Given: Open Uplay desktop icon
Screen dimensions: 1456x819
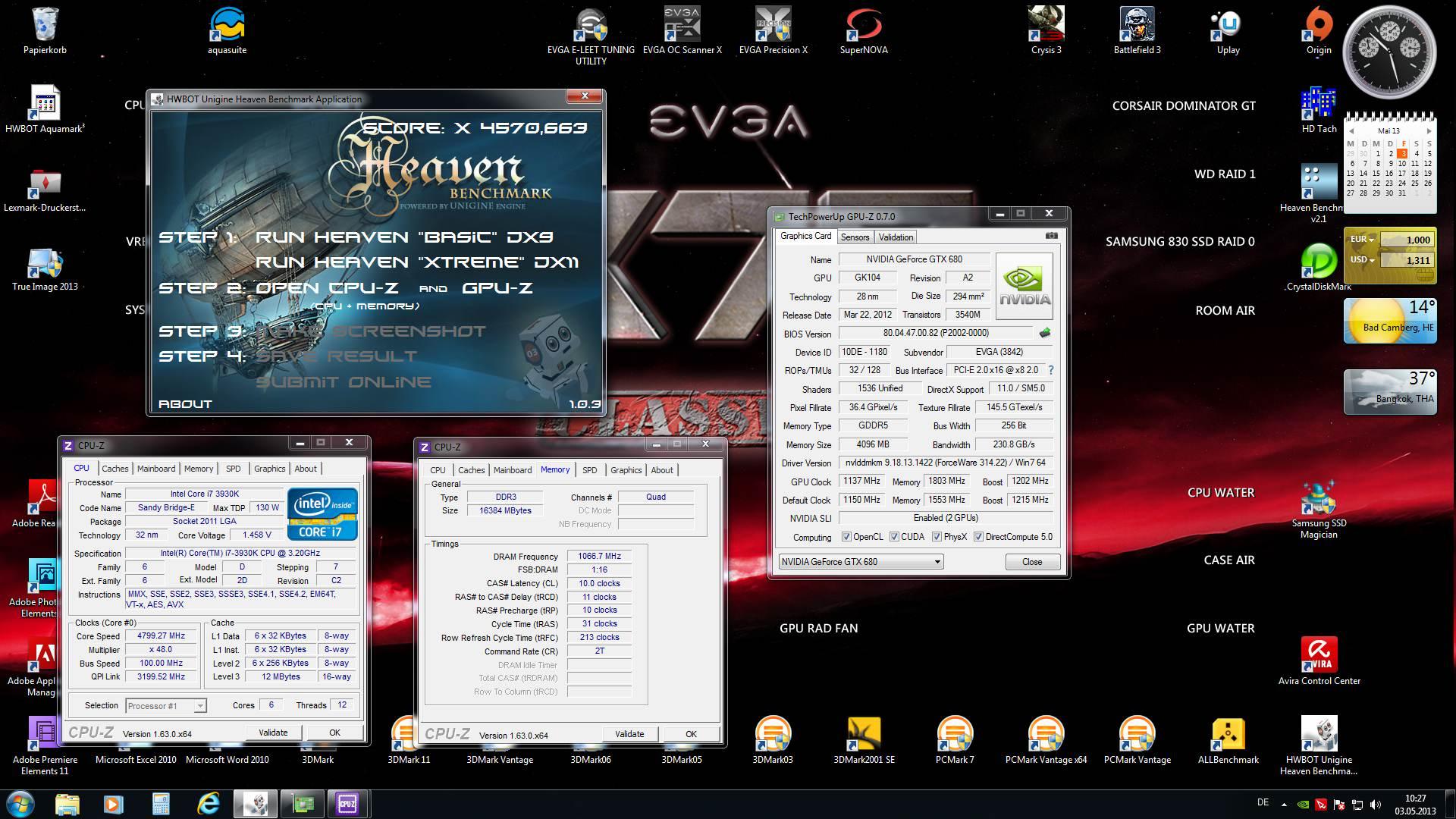Looking at the screenshot, I should [1228, 30].
